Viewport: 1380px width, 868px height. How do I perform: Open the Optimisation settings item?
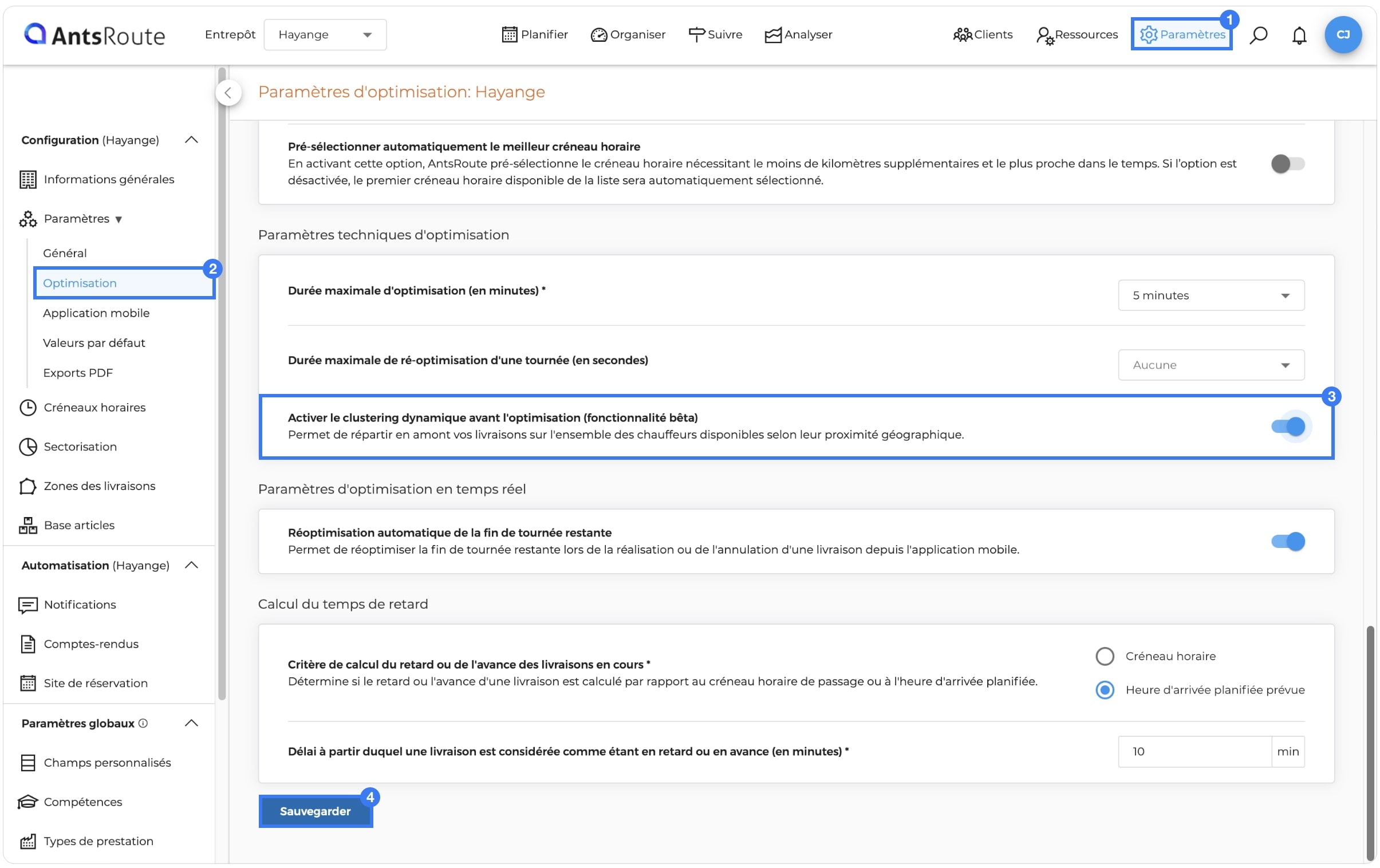(x=124, y=283)
